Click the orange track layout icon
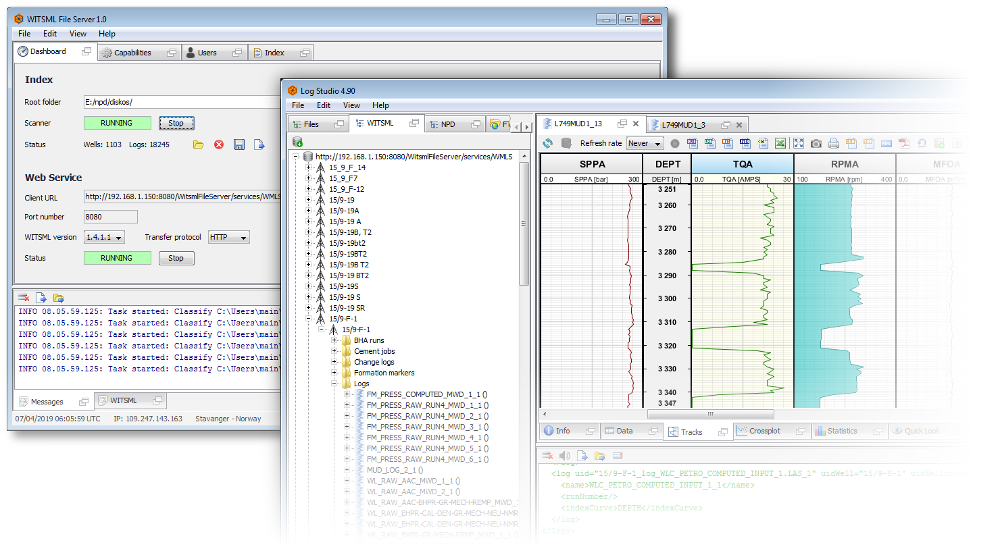The image size is (1000, 550). (727, 144)
